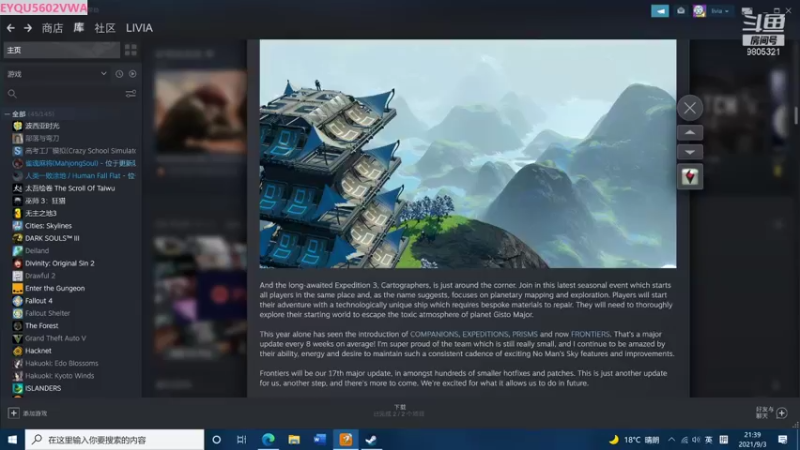Open the livia account dropdown
Viewport: 800px width, 450px height.
point(720,11)
